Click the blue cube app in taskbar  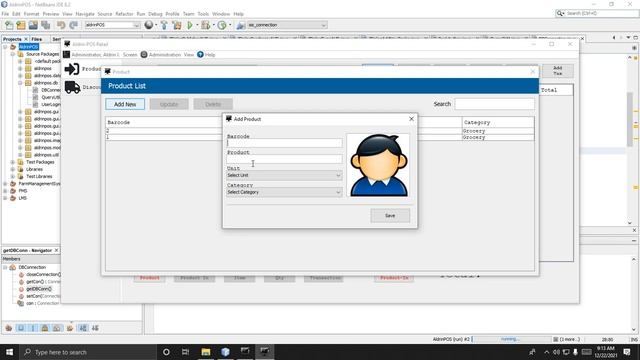[x=225, y=352]
